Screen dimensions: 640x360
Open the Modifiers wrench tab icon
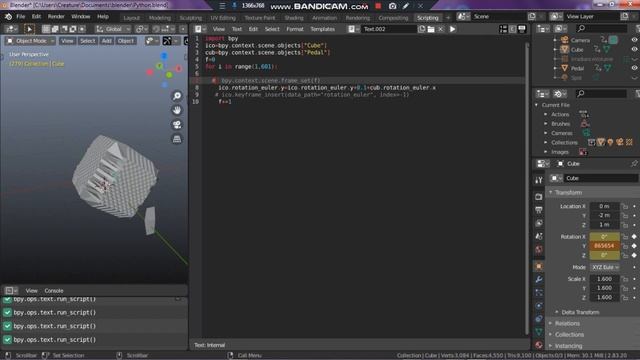539,280
